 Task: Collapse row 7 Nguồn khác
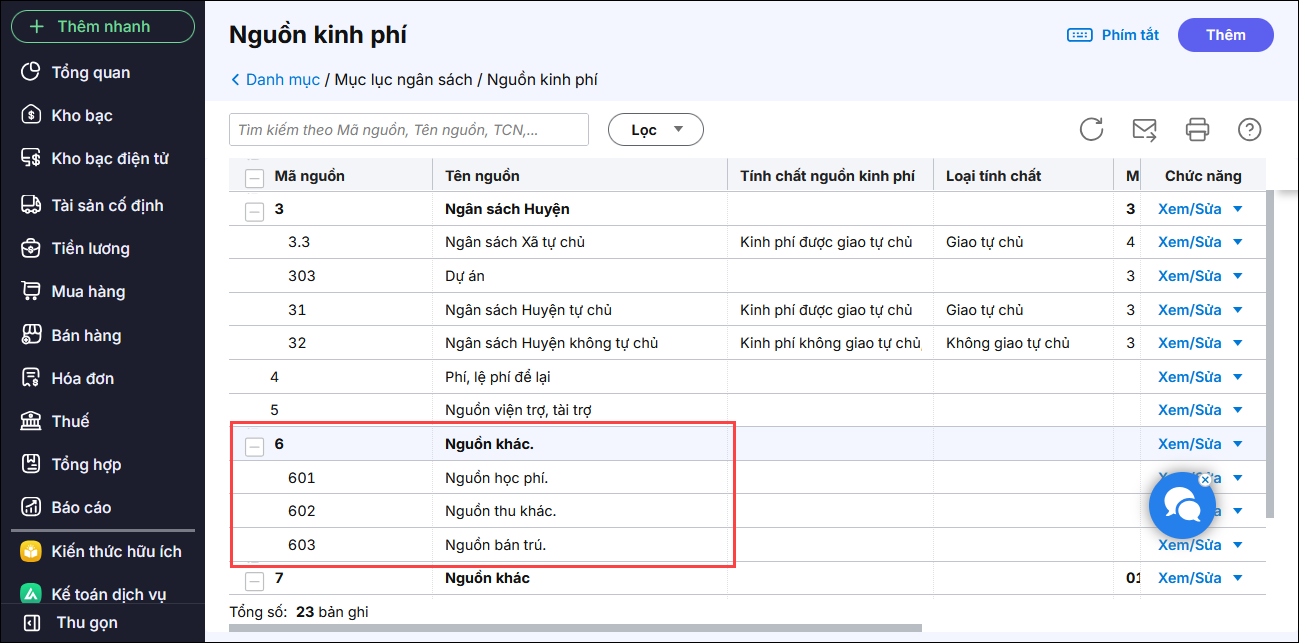pos(254,580)
